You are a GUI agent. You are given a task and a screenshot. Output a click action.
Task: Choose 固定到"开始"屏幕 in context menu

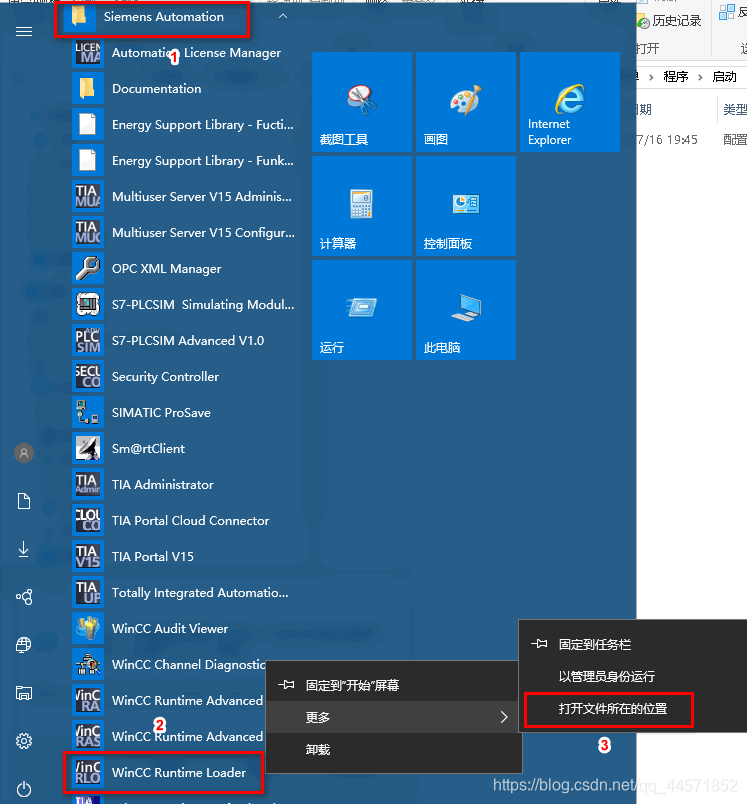393,685
